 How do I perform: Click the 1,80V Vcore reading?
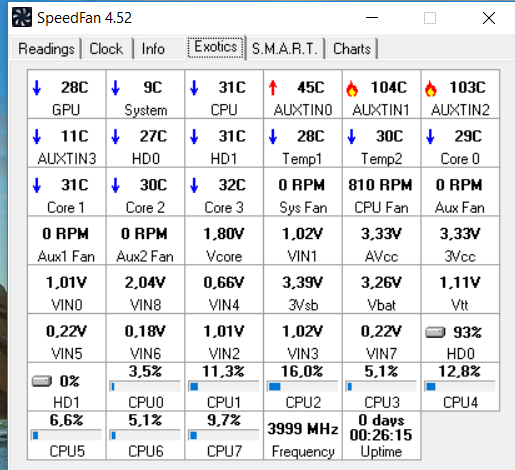tap(224, 234)
